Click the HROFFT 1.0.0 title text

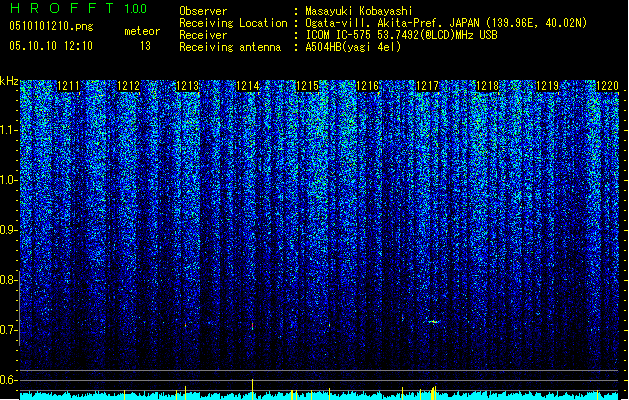(79, 8)
